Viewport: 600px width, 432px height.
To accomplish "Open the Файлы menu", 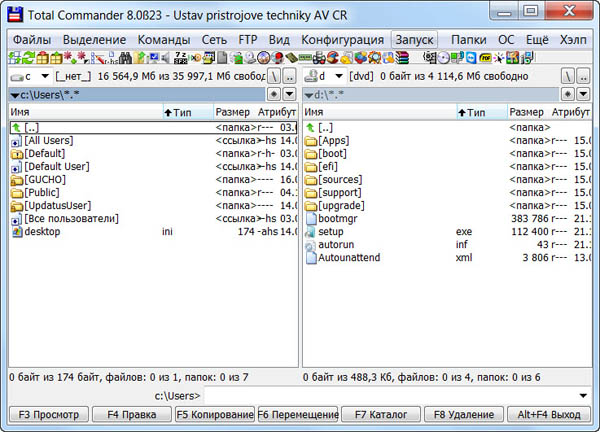I will point(32,39).
